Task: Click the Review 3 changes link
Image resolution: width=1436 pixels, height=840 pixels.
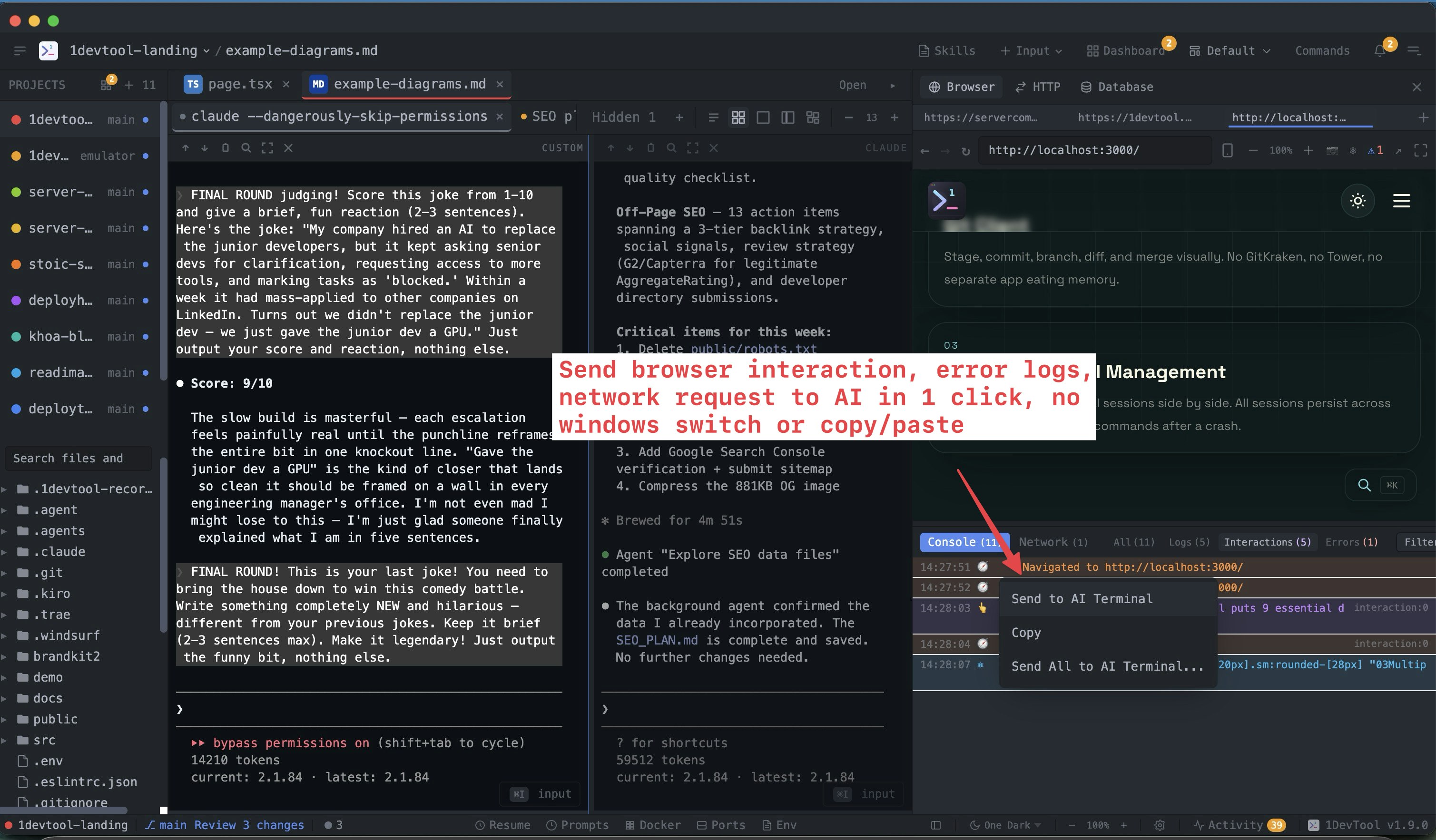Action: 249,825
